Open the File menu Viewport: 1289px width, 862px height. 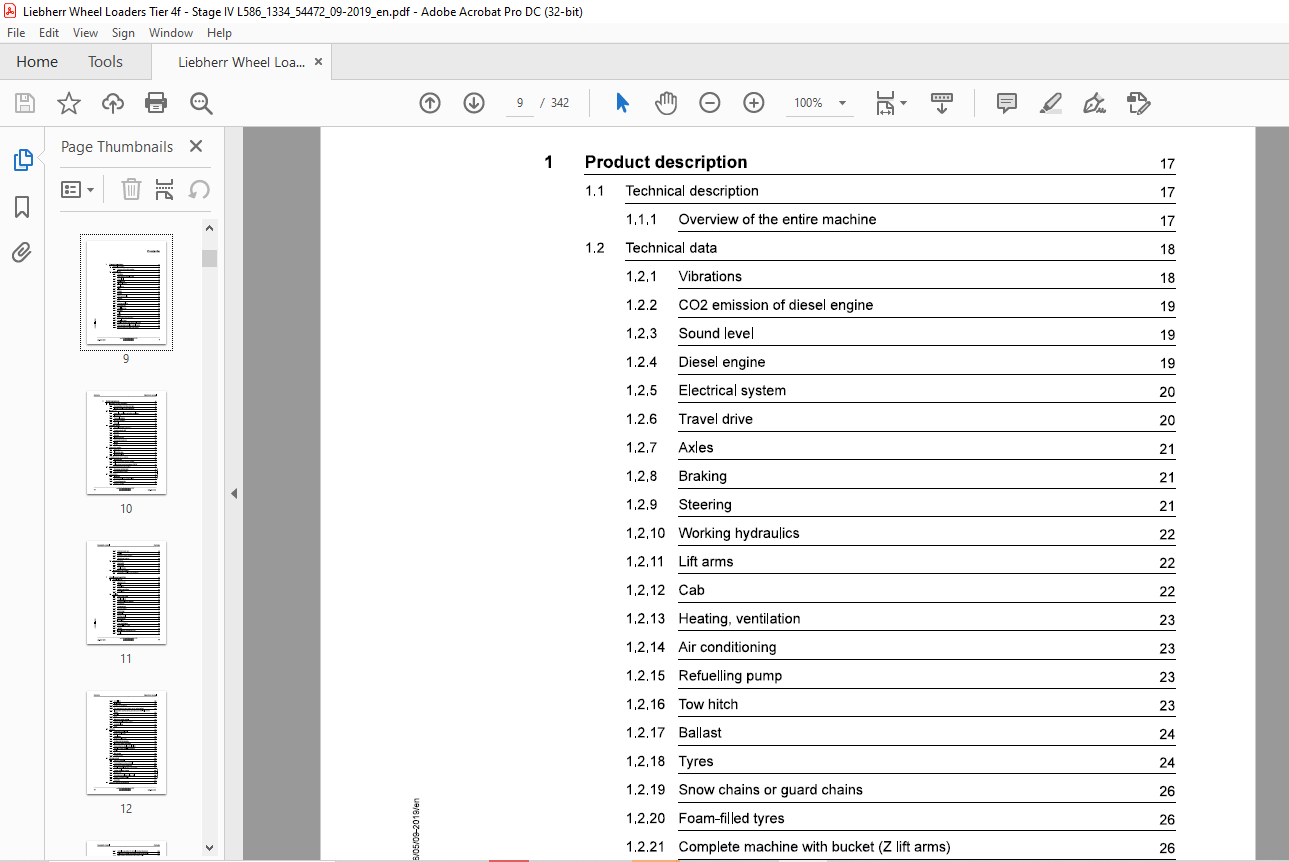16,33
